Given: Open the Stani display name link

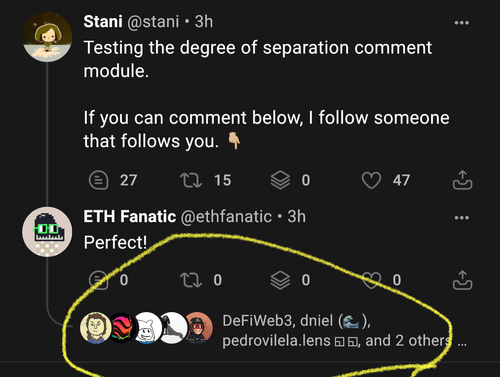Looking at the screenshot, I should point(103,22).
